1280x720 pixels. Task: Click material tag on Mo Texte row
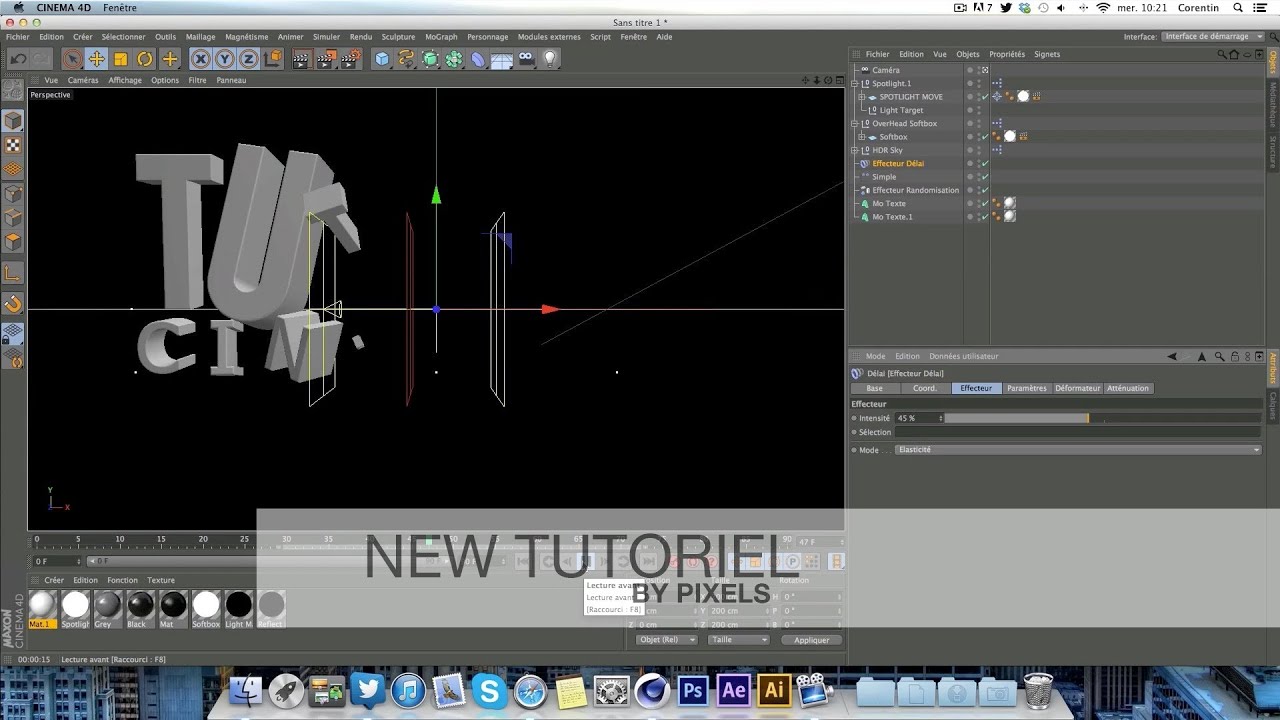[x=1010, y=204]
